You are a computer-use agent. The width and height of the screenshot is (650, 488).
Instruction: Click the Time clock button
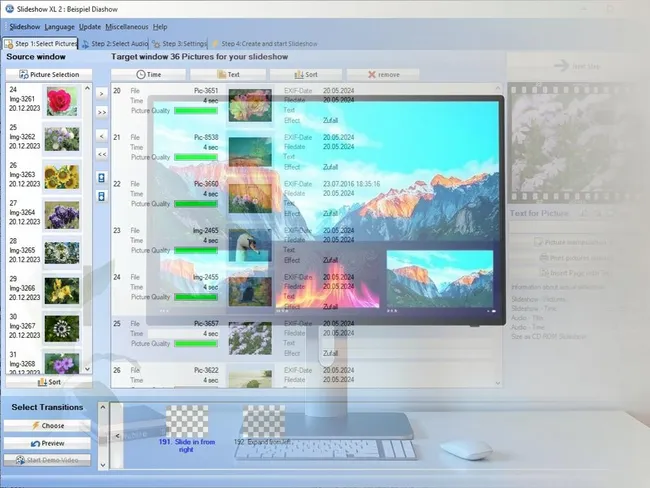pos(148,75)
